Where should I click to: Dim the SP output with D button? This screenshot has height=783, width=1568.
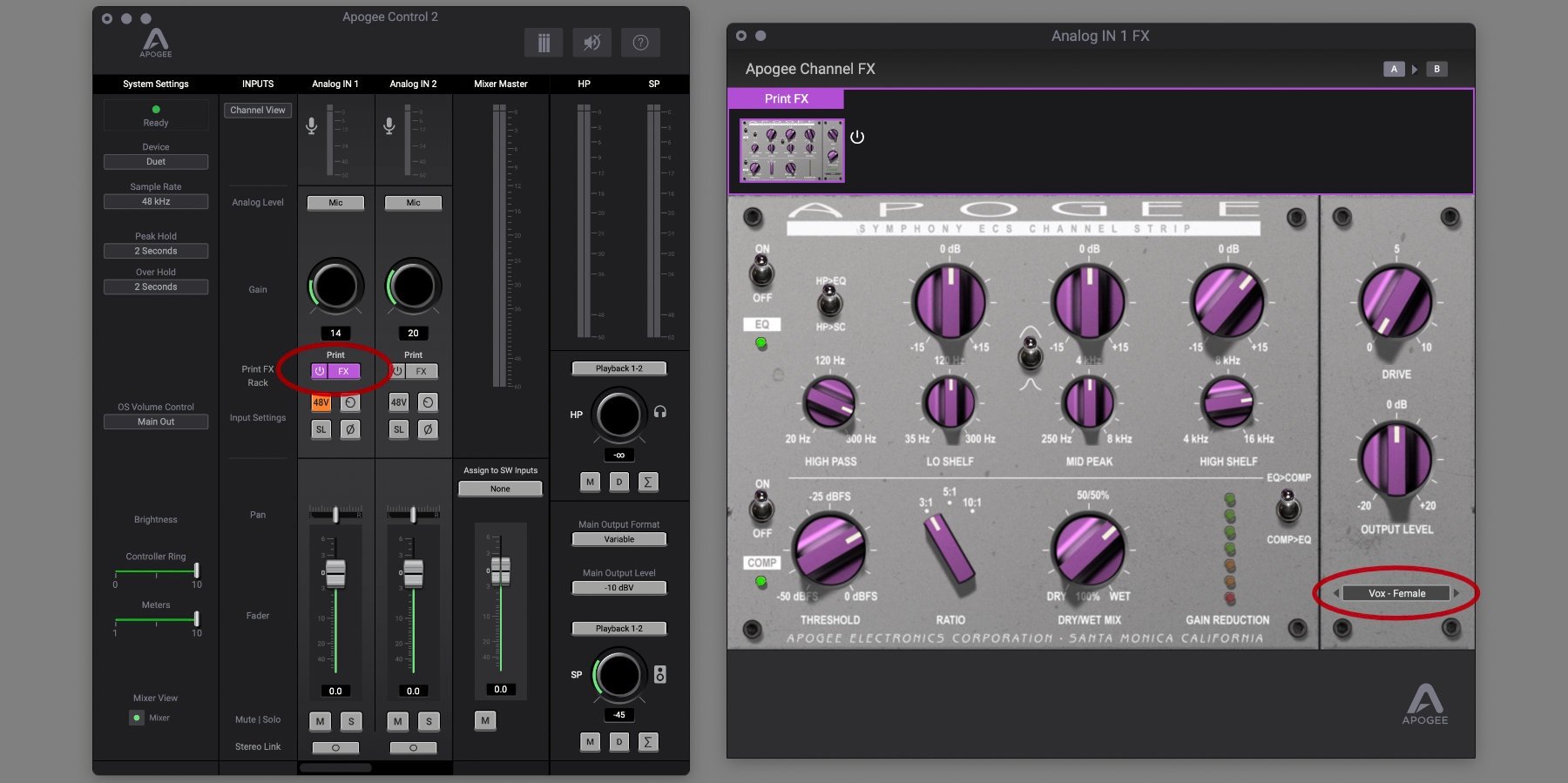(x=619, y=742)
